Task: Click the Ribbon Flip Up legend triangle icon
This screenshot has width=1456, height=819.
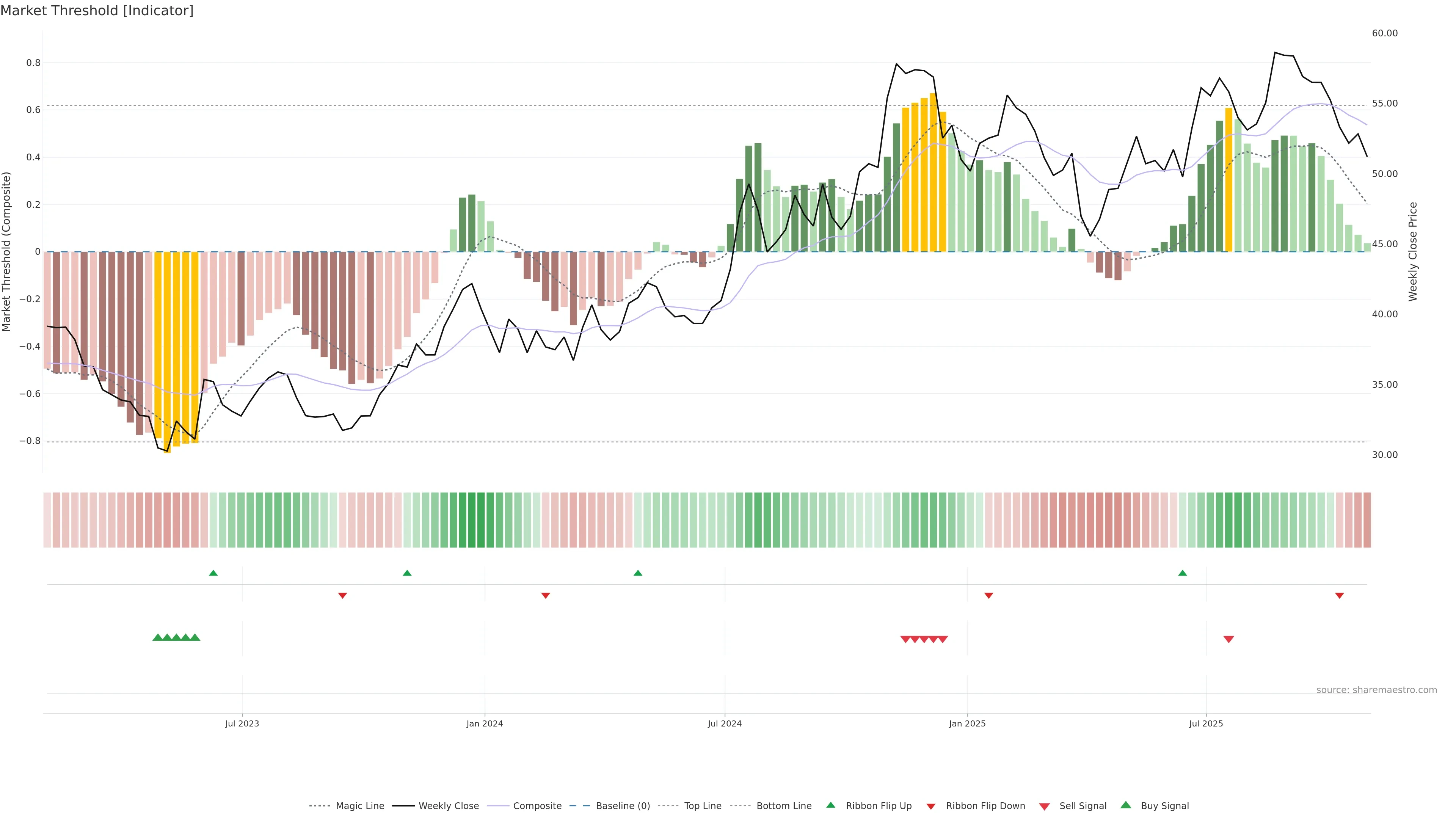Action: click(830, 805)
